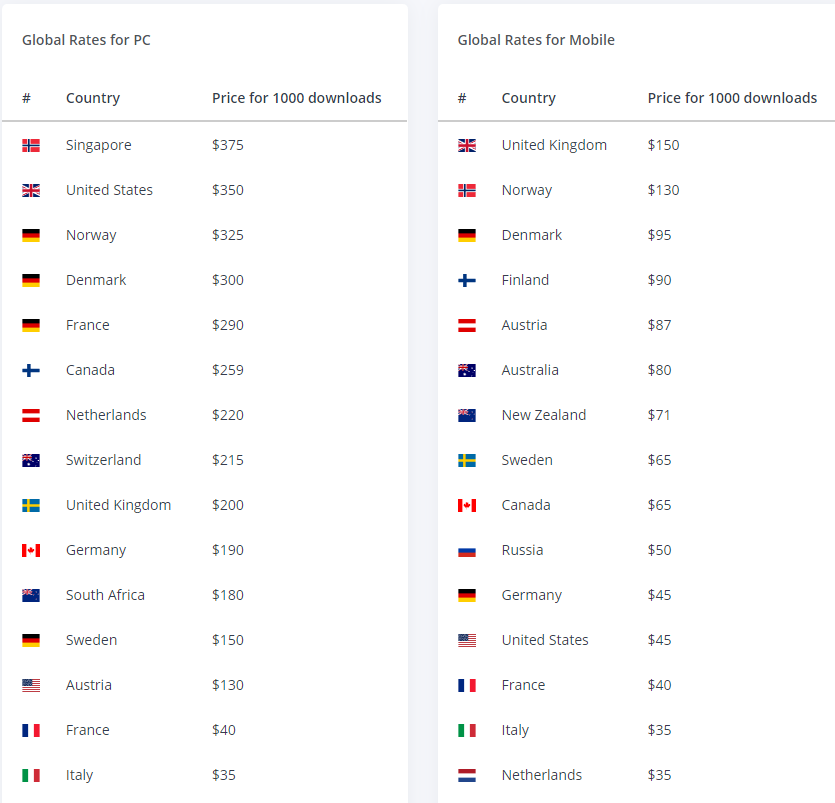Screen dimensions: 835x803
Task: Click the Price for 1000 downloads header in Mobile table
Action: tap(732, 98)
